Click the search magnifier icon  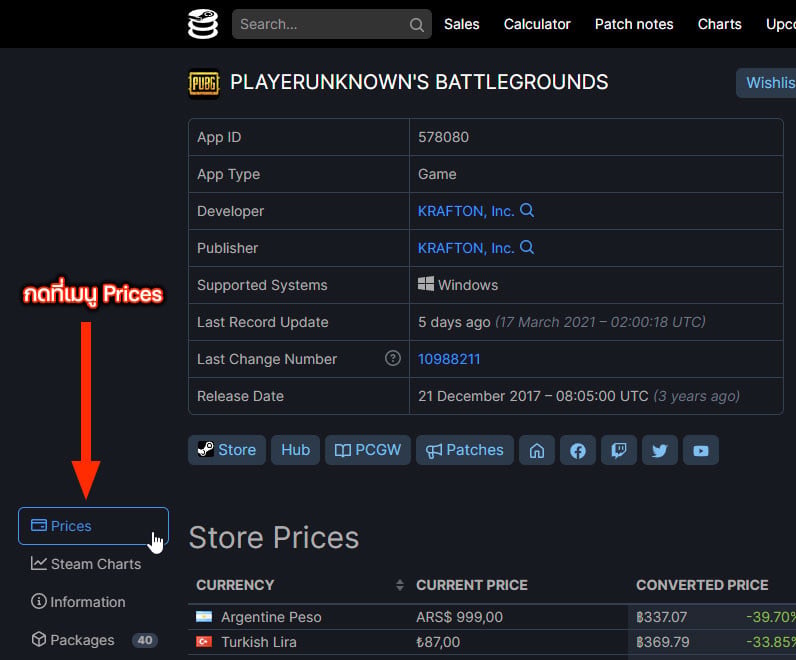coord(416,24)
